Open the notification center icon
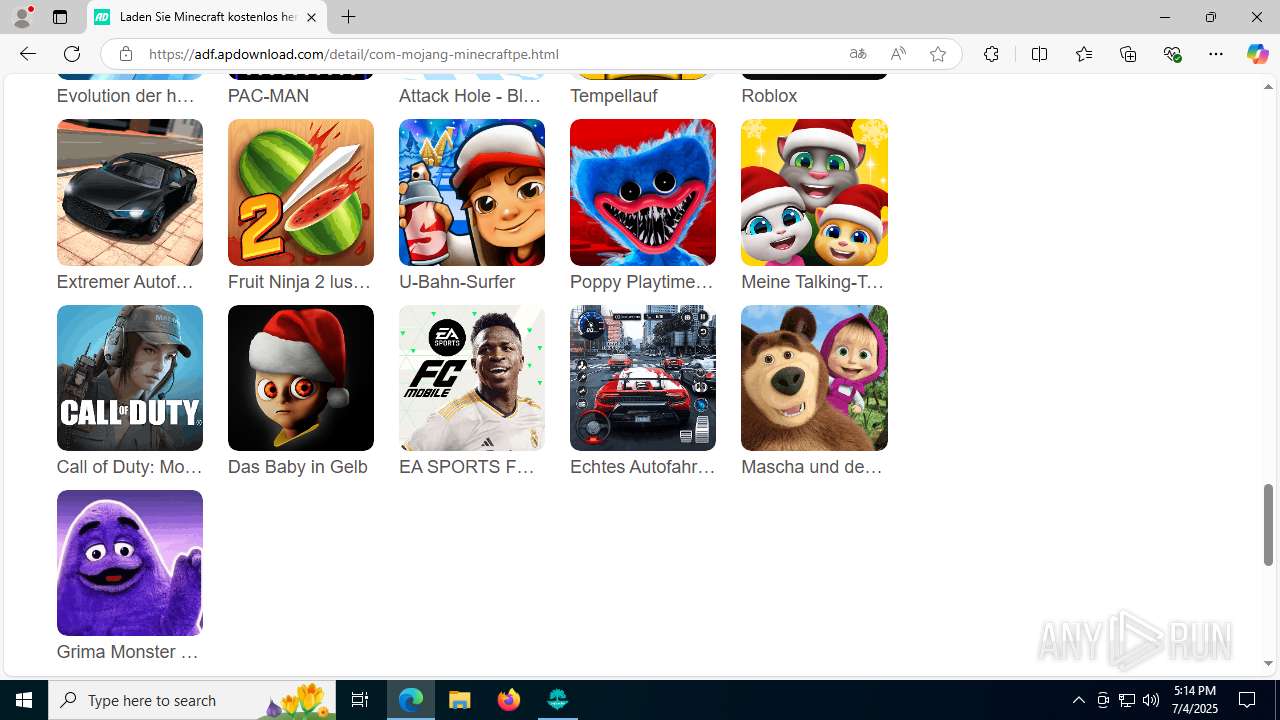The height and width of the screenshot is (720, 1280). tap(1248, 700)
